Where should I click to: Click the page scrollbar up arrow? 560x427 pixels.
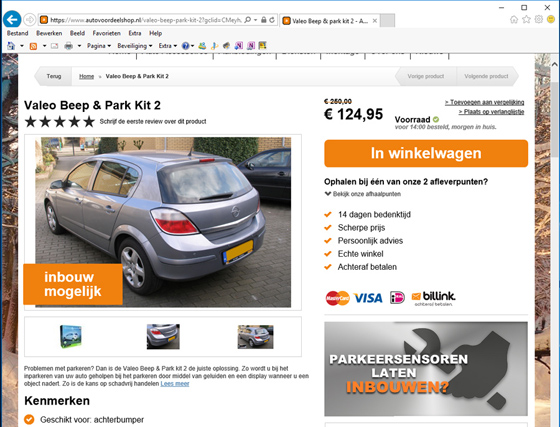click(x=554, y=64)
